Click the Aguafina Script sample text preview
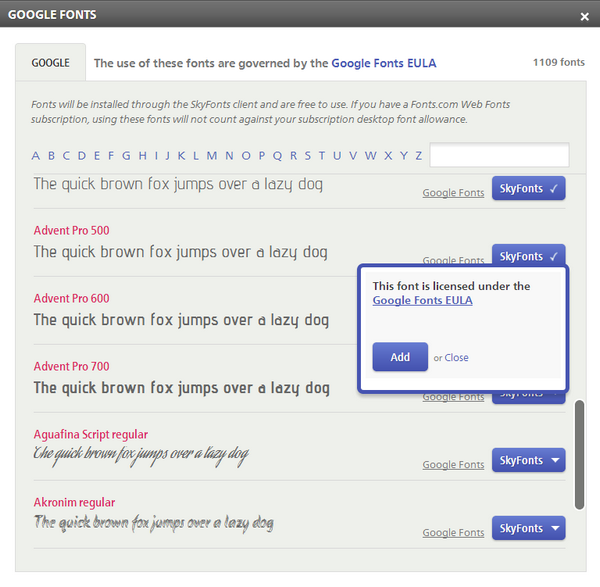 click(141, 455)
